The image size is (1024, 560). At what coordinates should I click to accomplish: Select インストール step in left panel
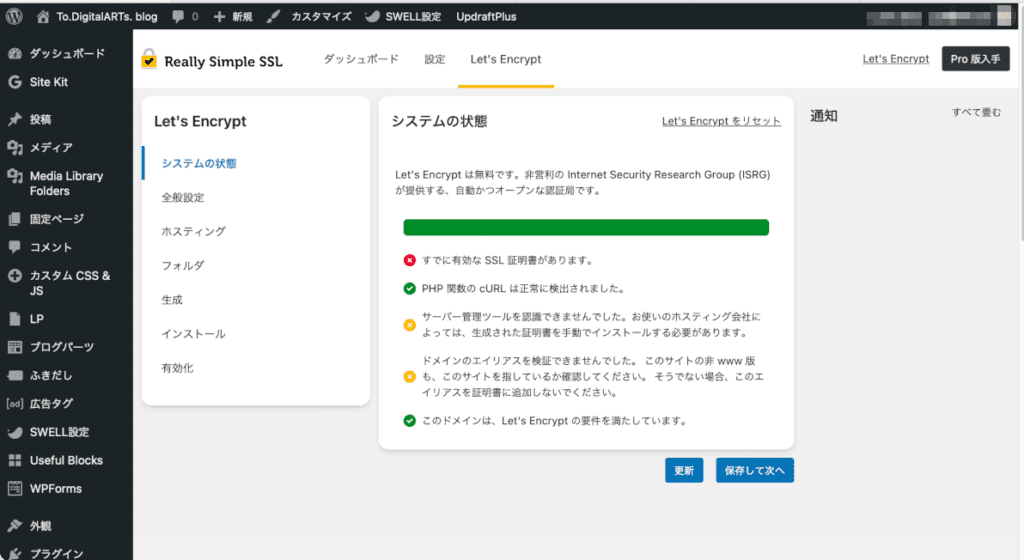point(193,334)
